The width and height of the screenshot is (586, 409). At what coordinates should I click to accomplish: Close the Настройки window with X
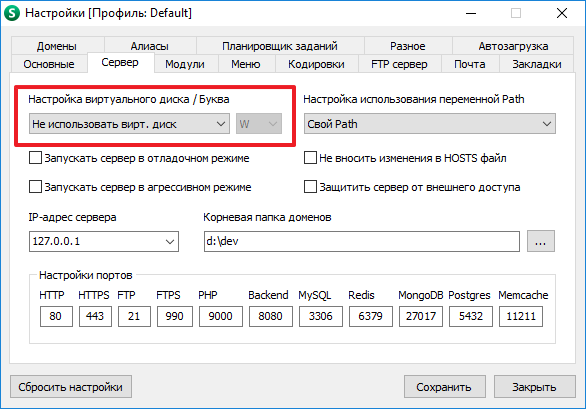562,13
